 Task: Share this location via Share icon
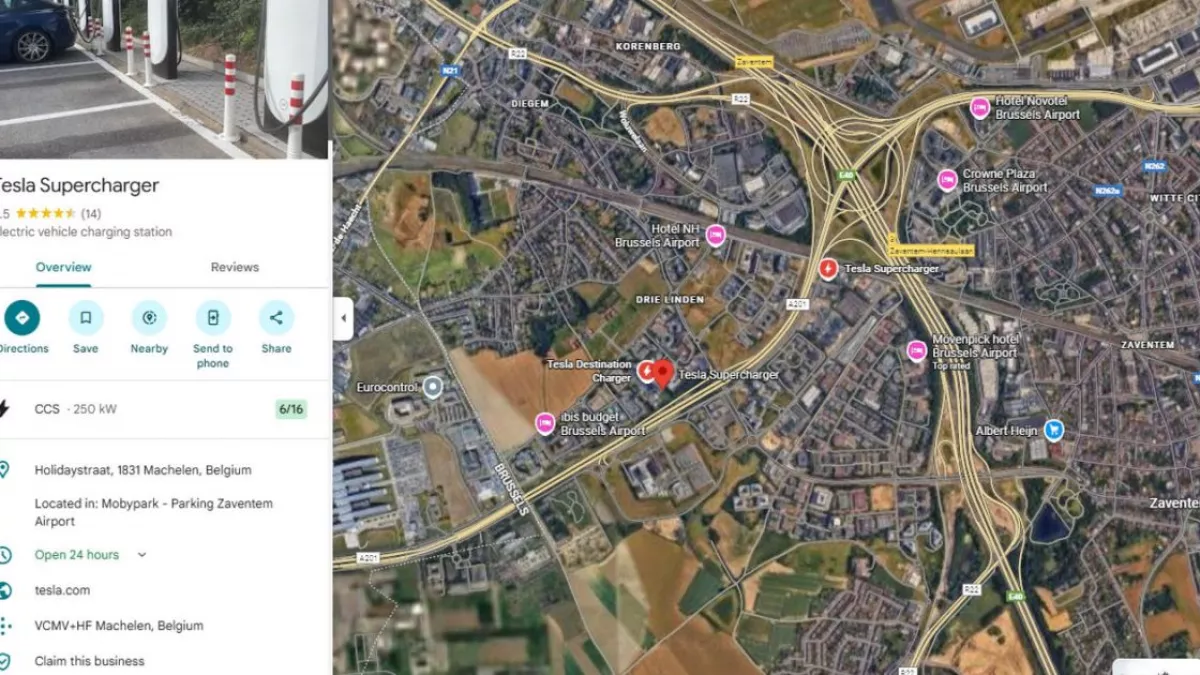click(276, 318)
